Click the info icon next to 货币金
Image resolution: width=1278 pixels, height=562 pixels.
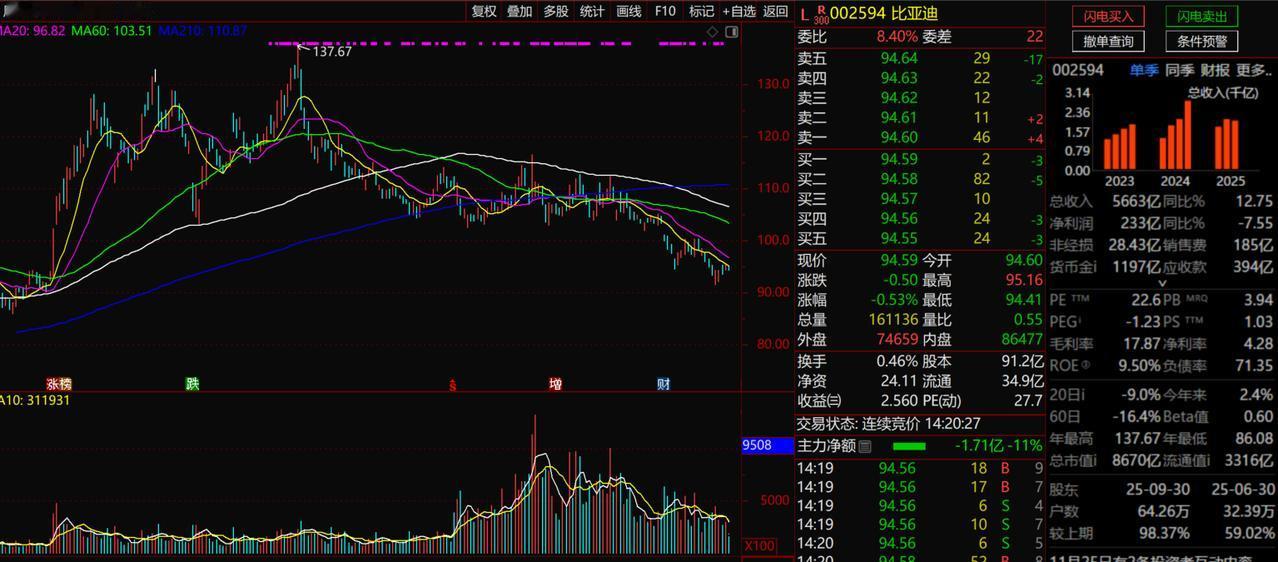click(1093, 267)
